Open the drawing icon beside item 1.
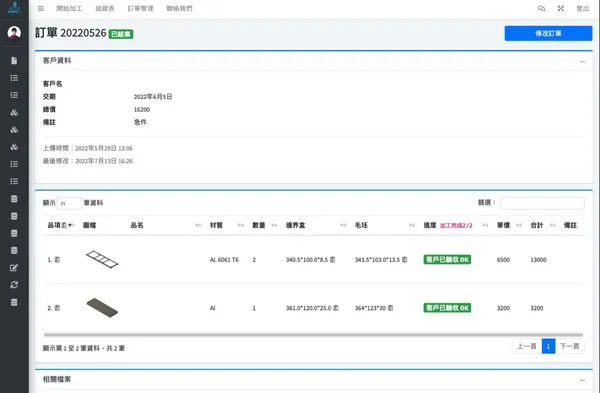This screenshot has height=393, width=600. coord(57,260)
